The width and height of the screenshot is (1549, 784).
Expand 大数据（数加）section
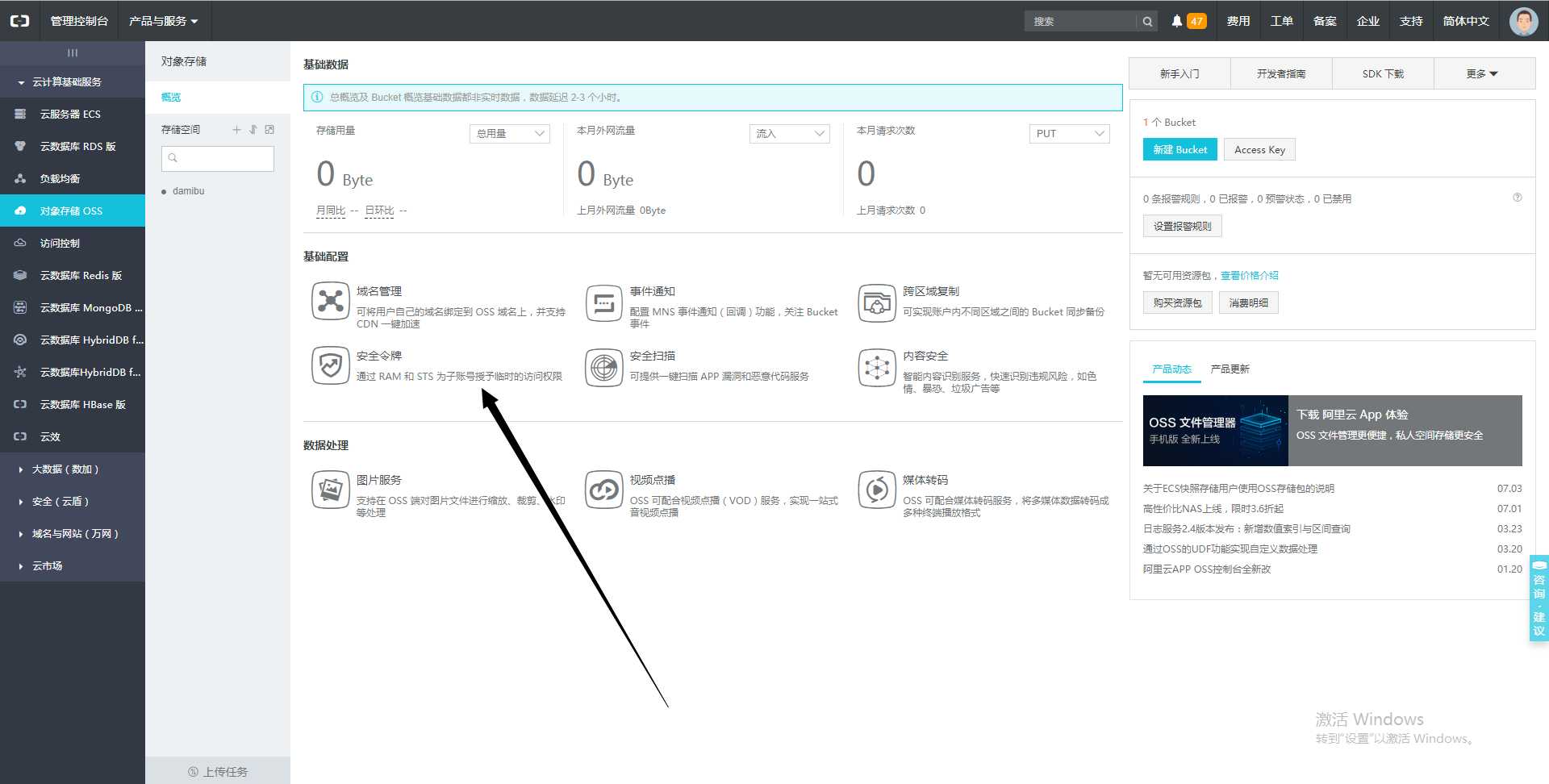point(73,469)
